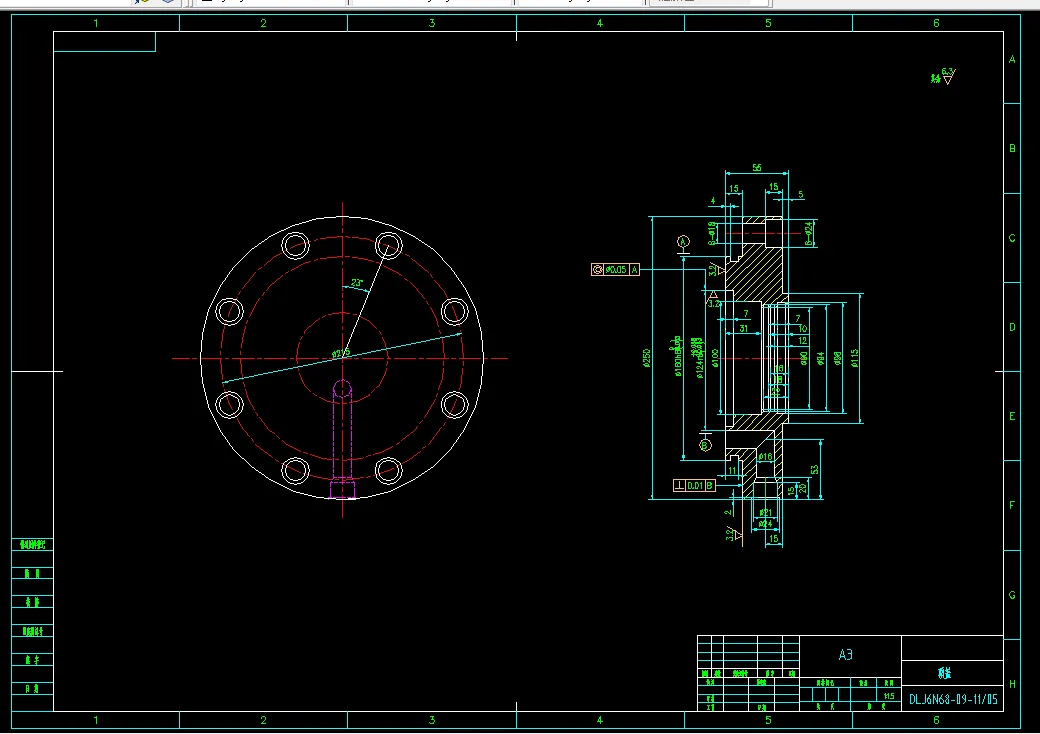Select the ø215 diameter text in front view
The width and height of the screenshot is (1040, 734).
click(341, 353)
